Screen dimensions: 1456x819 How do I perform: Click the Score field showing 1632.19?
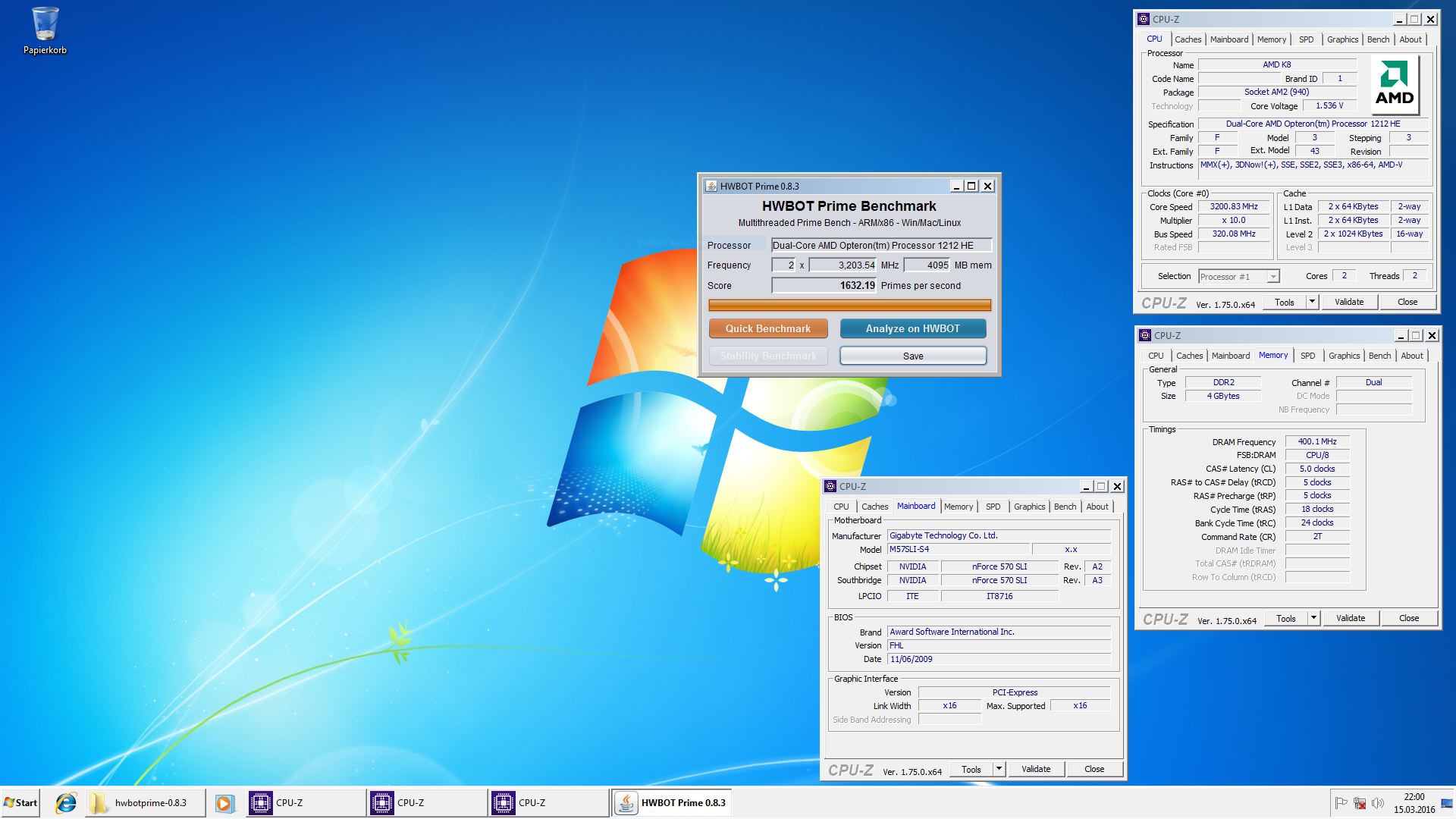824,286
